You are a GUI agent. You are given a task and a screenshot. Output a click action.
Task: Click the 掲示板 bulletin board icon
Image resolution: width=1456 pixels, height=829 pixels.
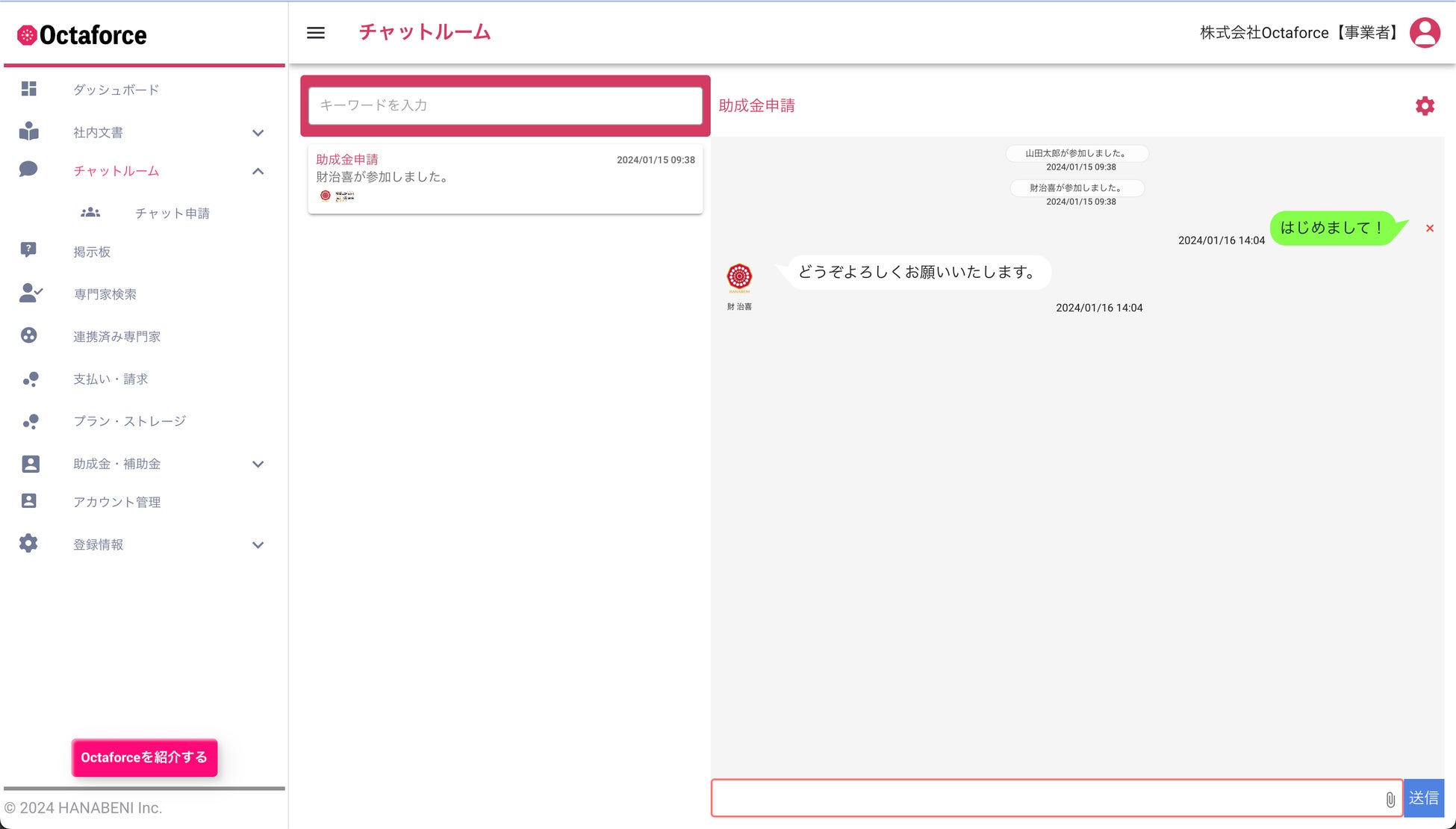29,250
